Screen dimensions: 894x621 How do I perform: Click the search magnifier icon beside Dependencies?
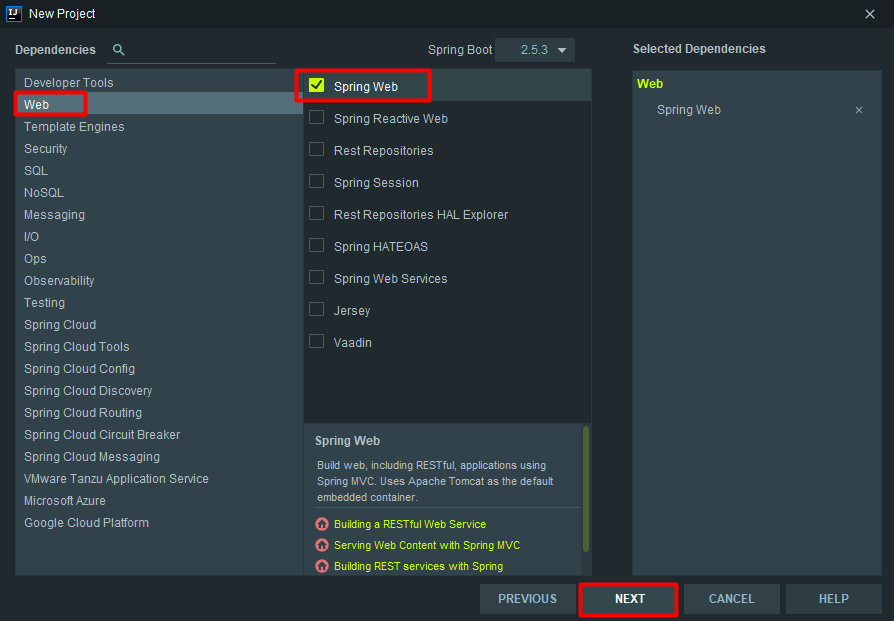(119, 50)
